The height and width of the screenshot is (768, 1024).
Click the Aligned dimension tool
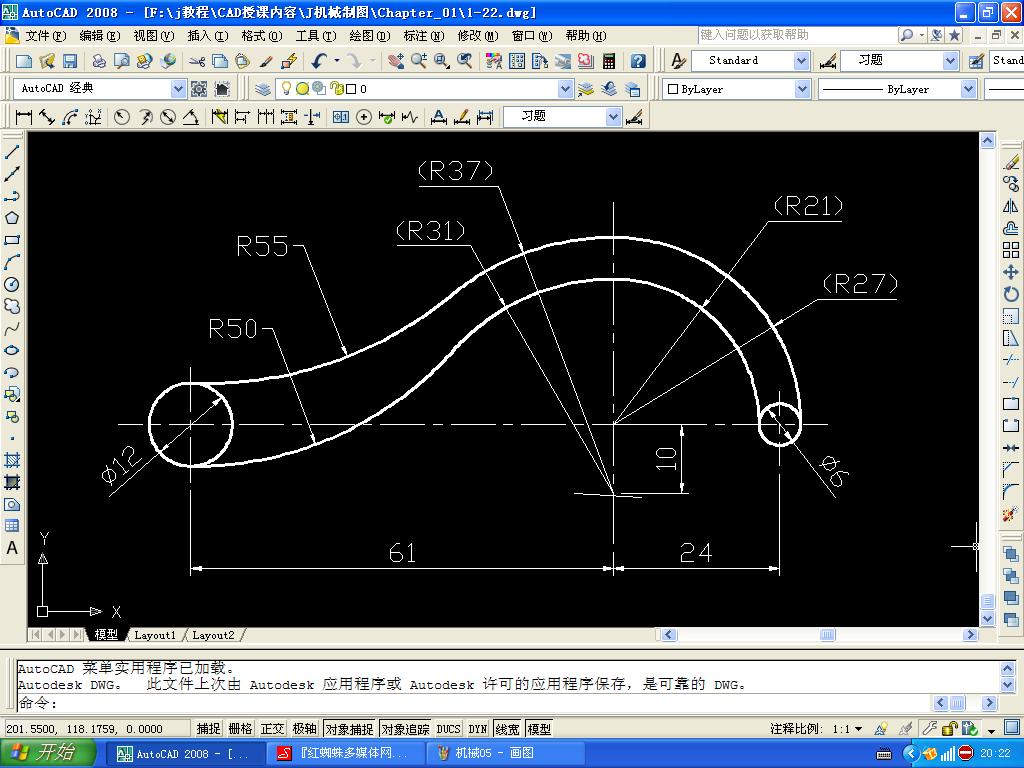(46, 117)
